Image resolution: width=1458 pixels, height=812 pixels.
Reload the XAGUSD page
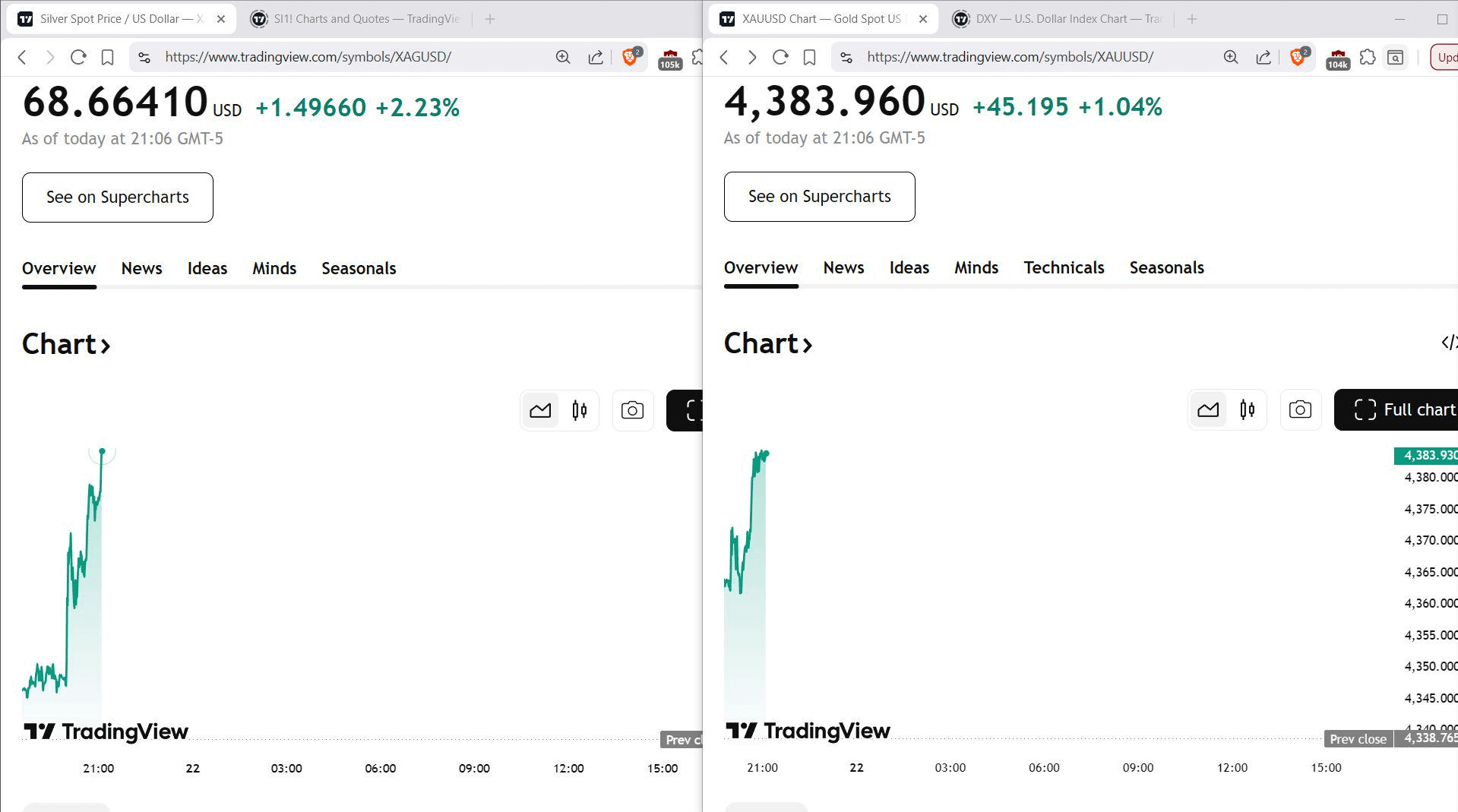(78, 57)
